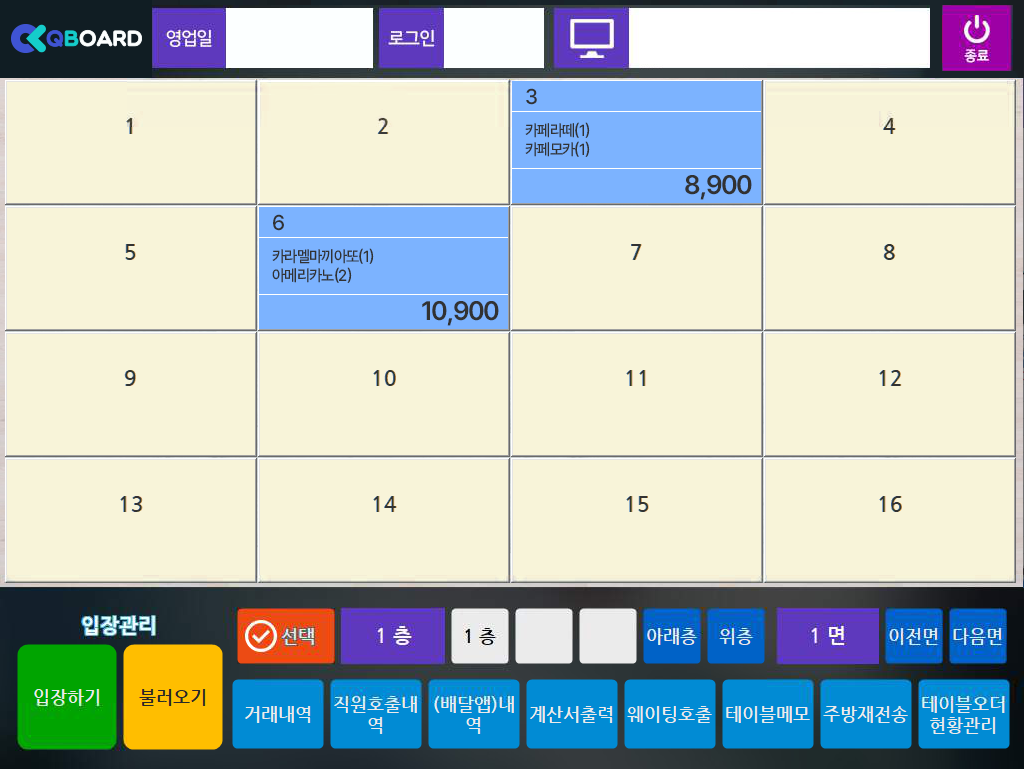Select occupied table 6 with 10,900 total

pyautogui.click(x=384, y=268)
